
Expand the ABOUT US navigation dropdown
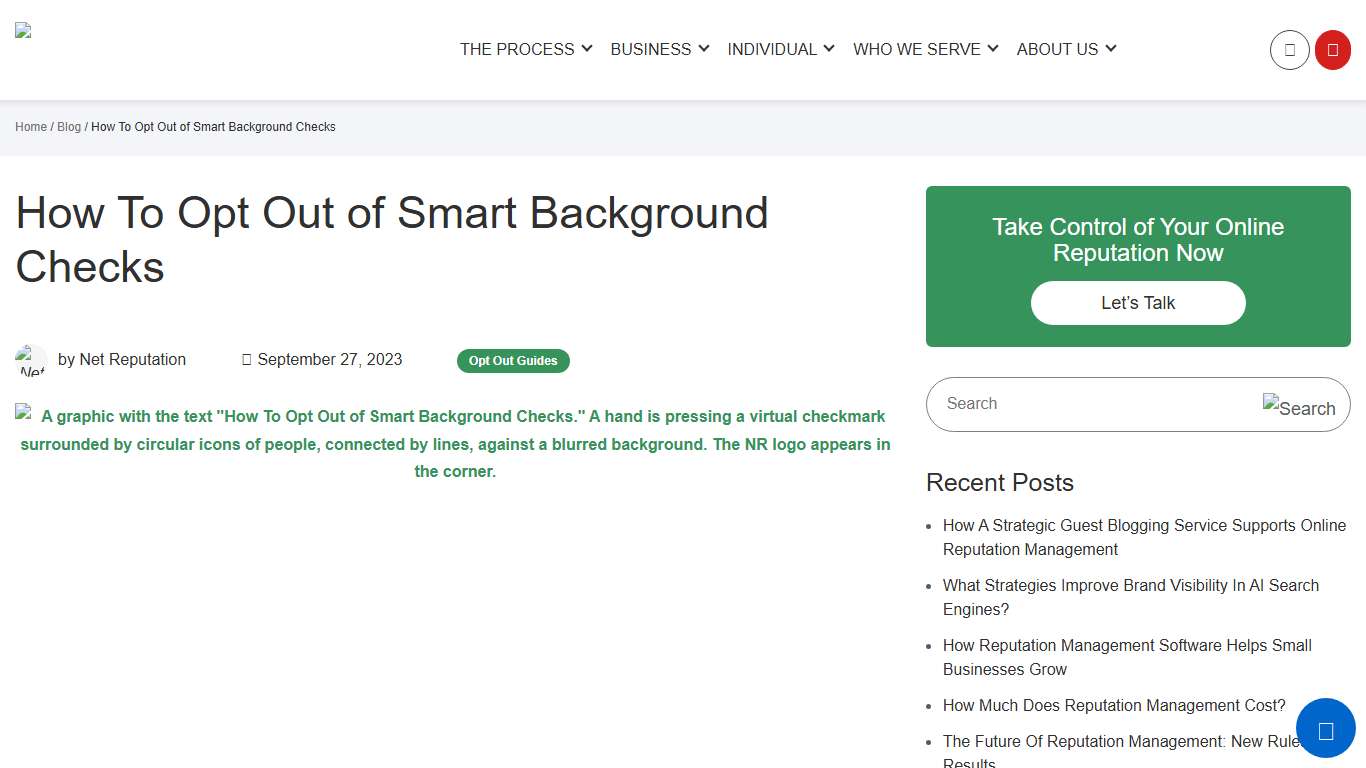pos(1058,49)
